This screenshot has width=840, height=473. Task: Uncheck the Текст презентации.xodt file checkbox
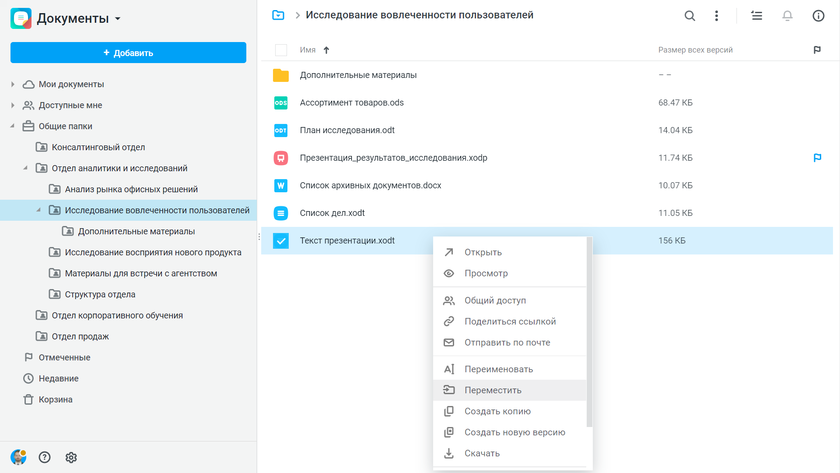coord(281,240)
